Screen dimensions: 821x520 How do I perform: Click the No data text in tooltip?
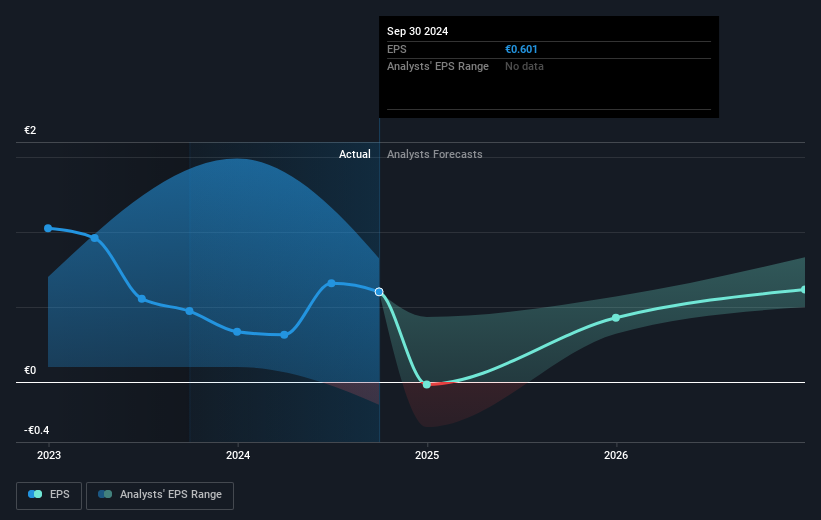524,67
